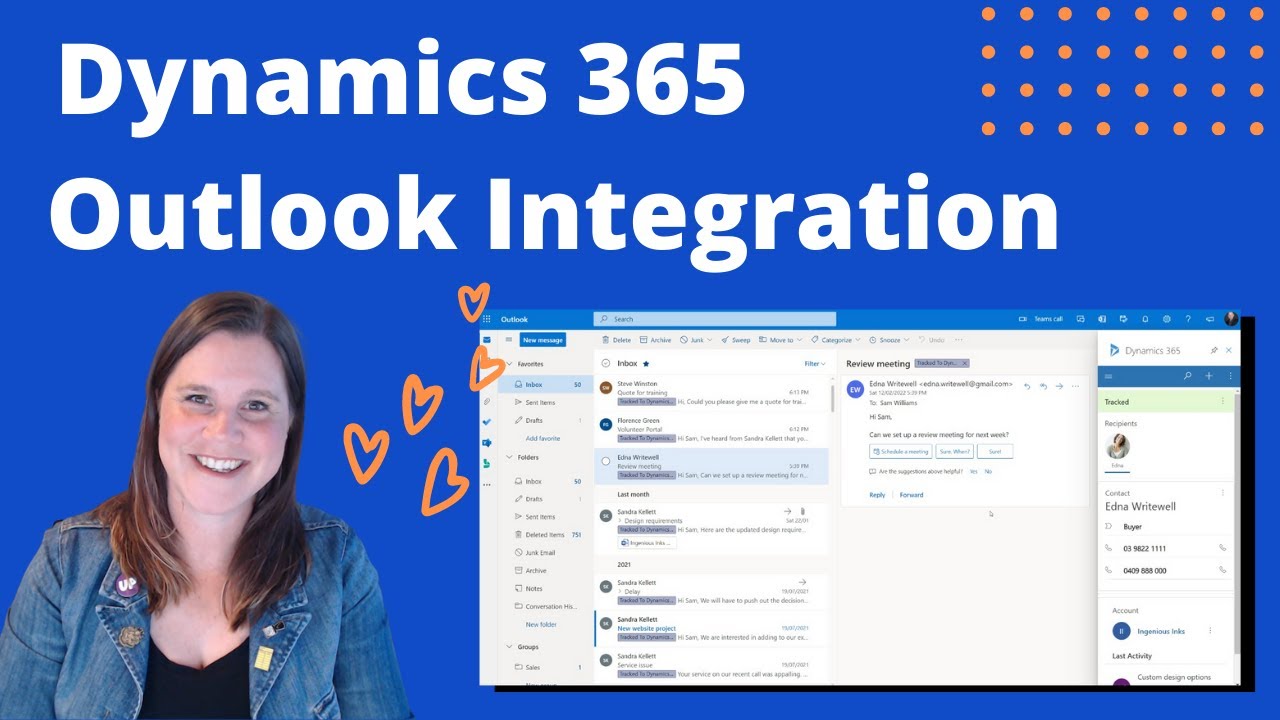
Task: Call 0409 888 000 phone icon
Action: (x=1222, y=570)
